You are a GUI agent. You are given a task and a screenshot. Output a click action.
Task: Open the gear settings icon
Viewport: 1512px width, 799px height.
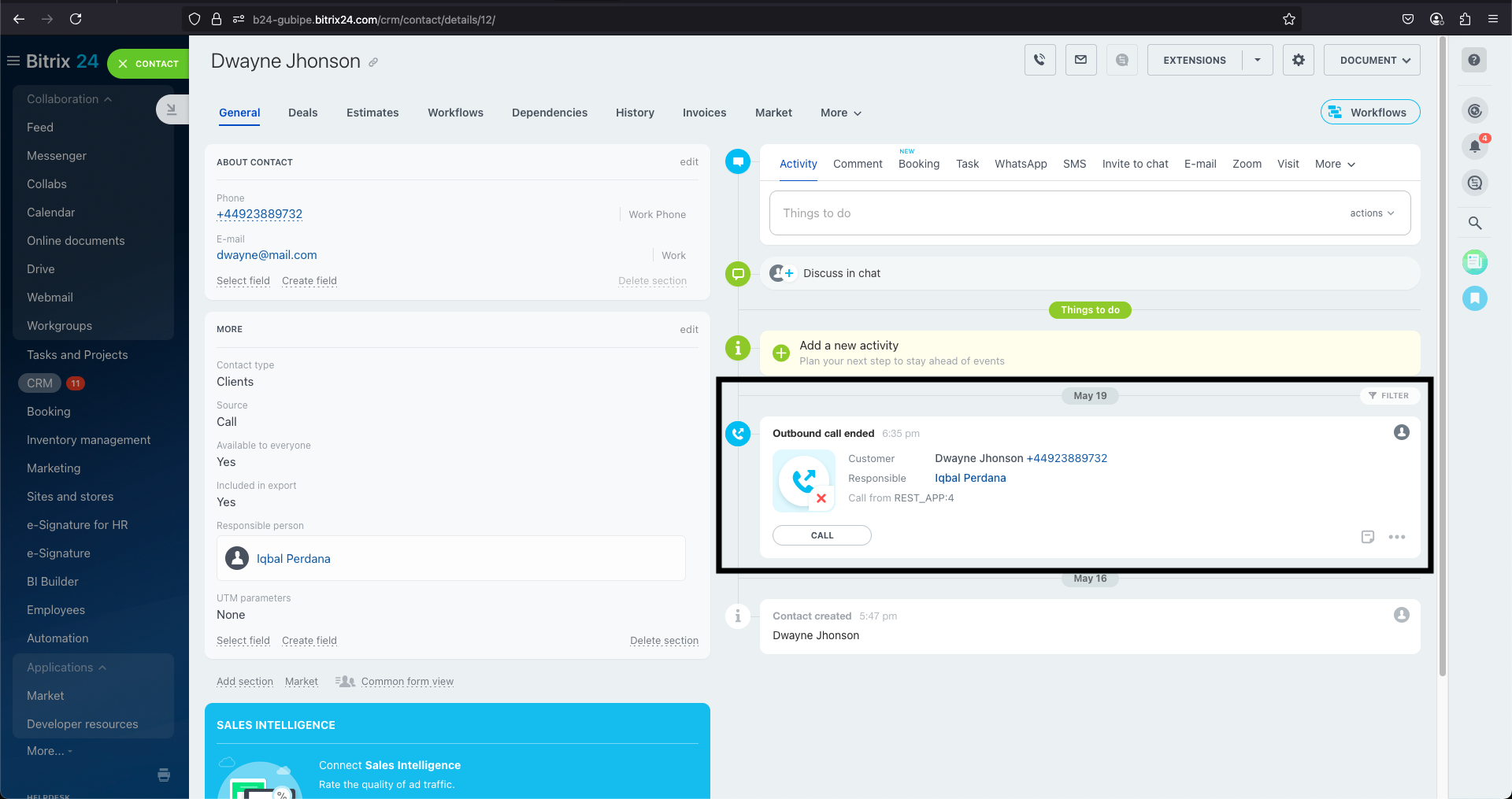point(1298,60)
